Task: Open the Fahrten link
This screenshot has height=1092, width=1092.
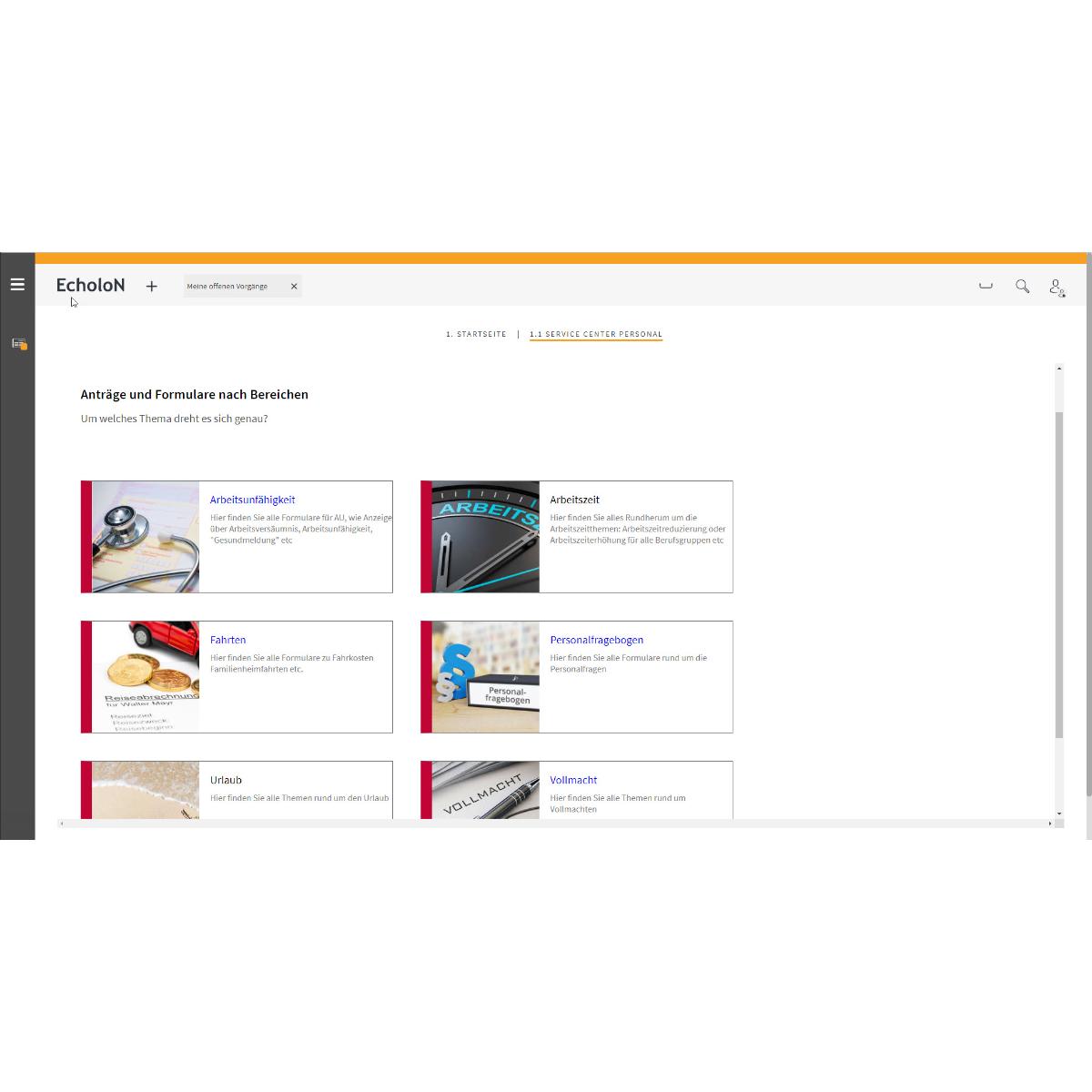Action: (228, 640)
